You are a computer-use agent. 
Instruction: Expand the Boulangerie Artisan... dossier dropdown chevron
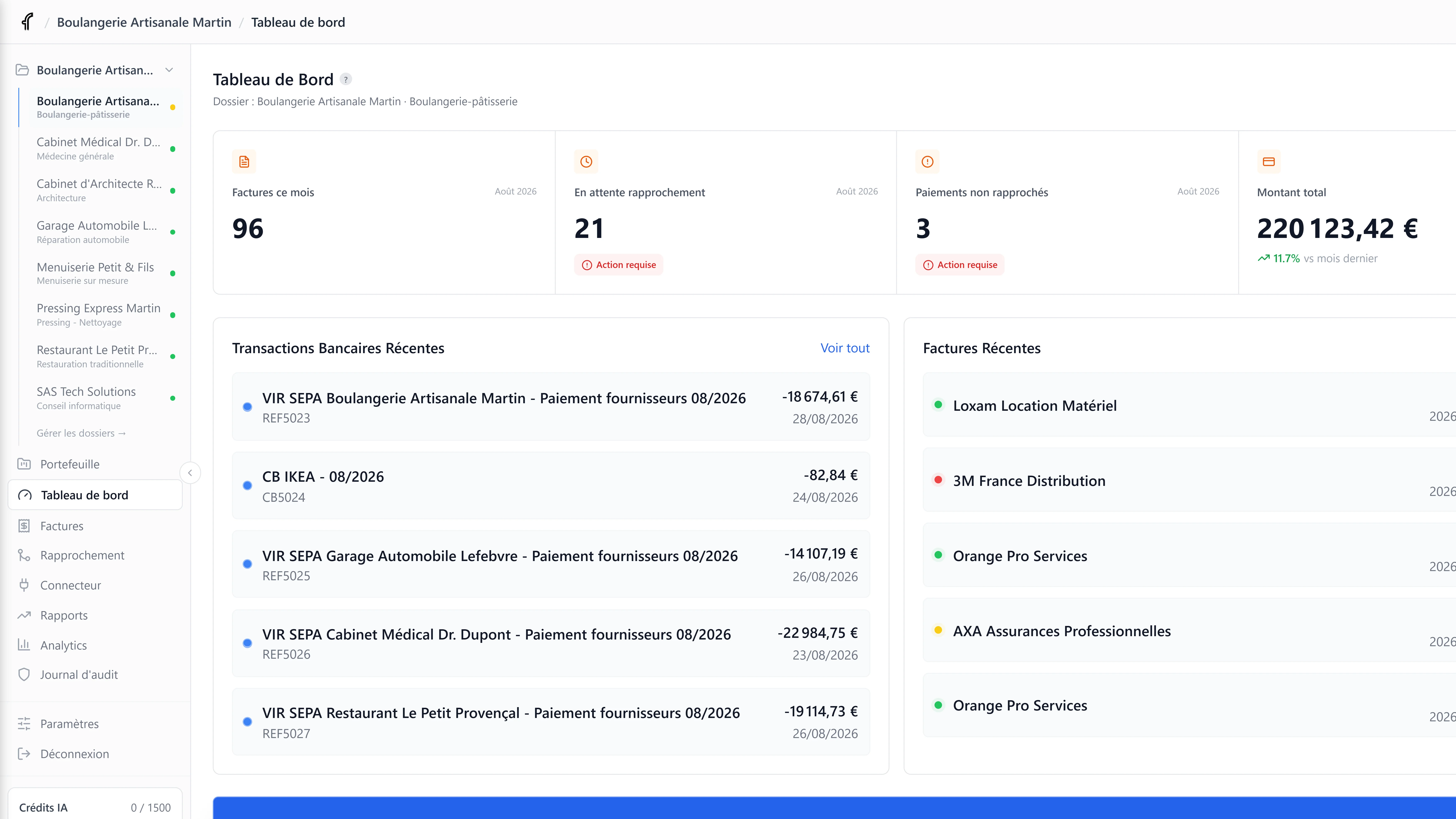(169, 70)
